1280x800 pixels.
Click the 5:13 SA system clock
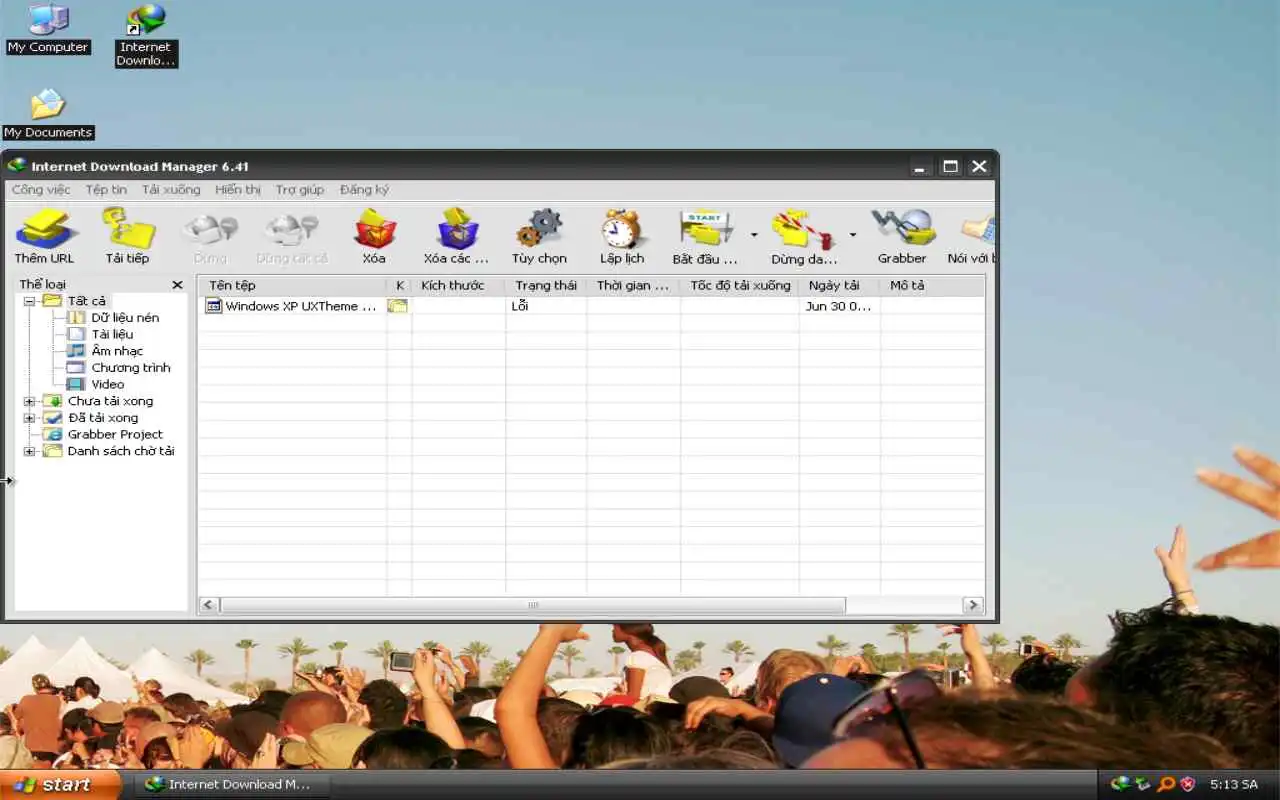[1234, 785]
